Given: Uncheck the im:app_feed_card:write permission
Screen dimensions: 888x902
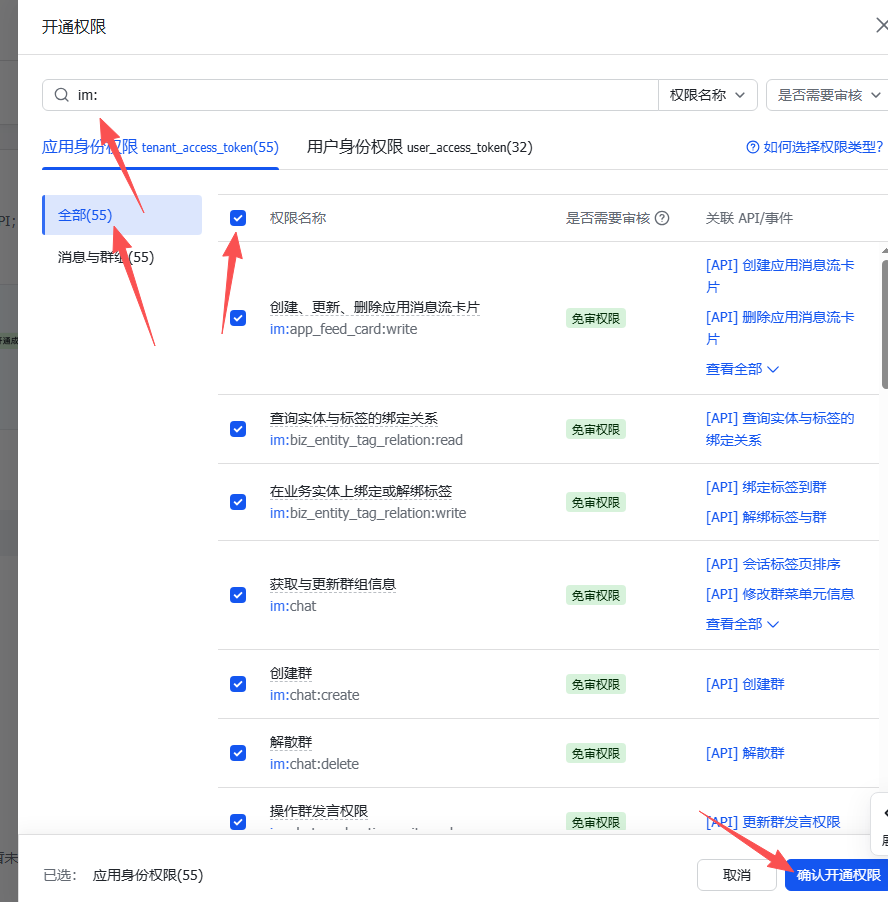Looking at the screenshot, I should click(x=238, y=318).
